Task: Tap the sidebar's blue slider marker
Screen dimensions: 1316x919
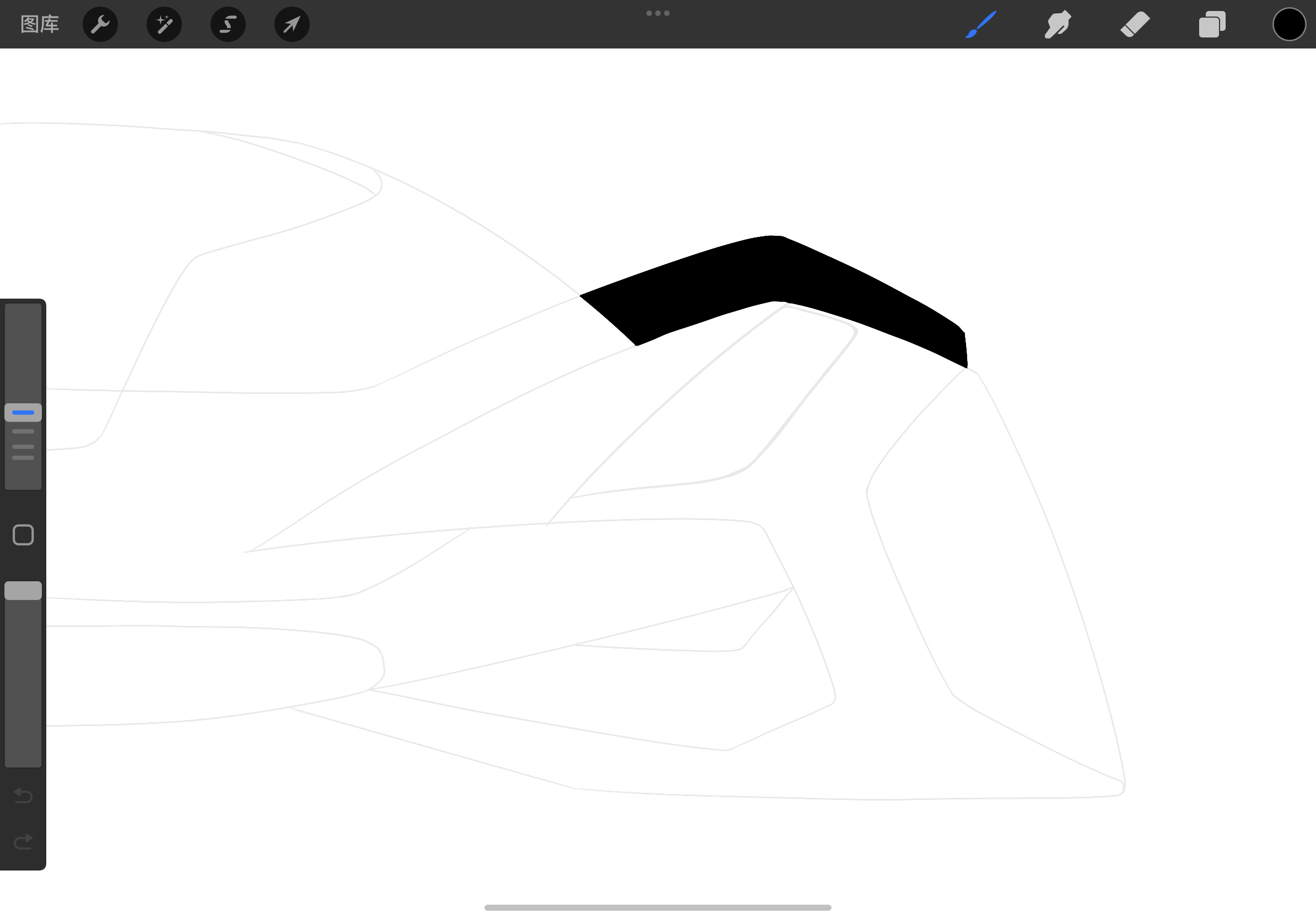Action: (23, 412)
